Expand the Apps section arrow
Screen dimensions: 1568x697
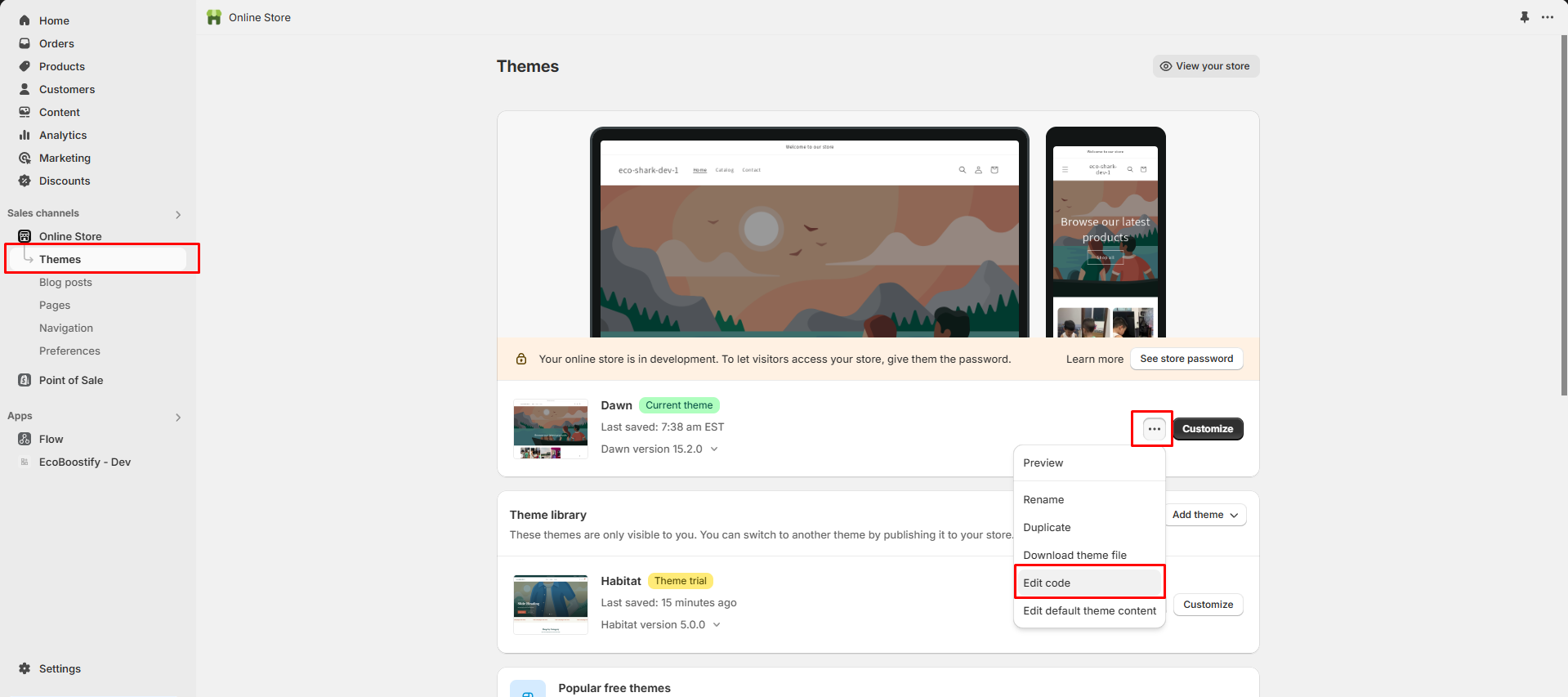pos(178,417)
